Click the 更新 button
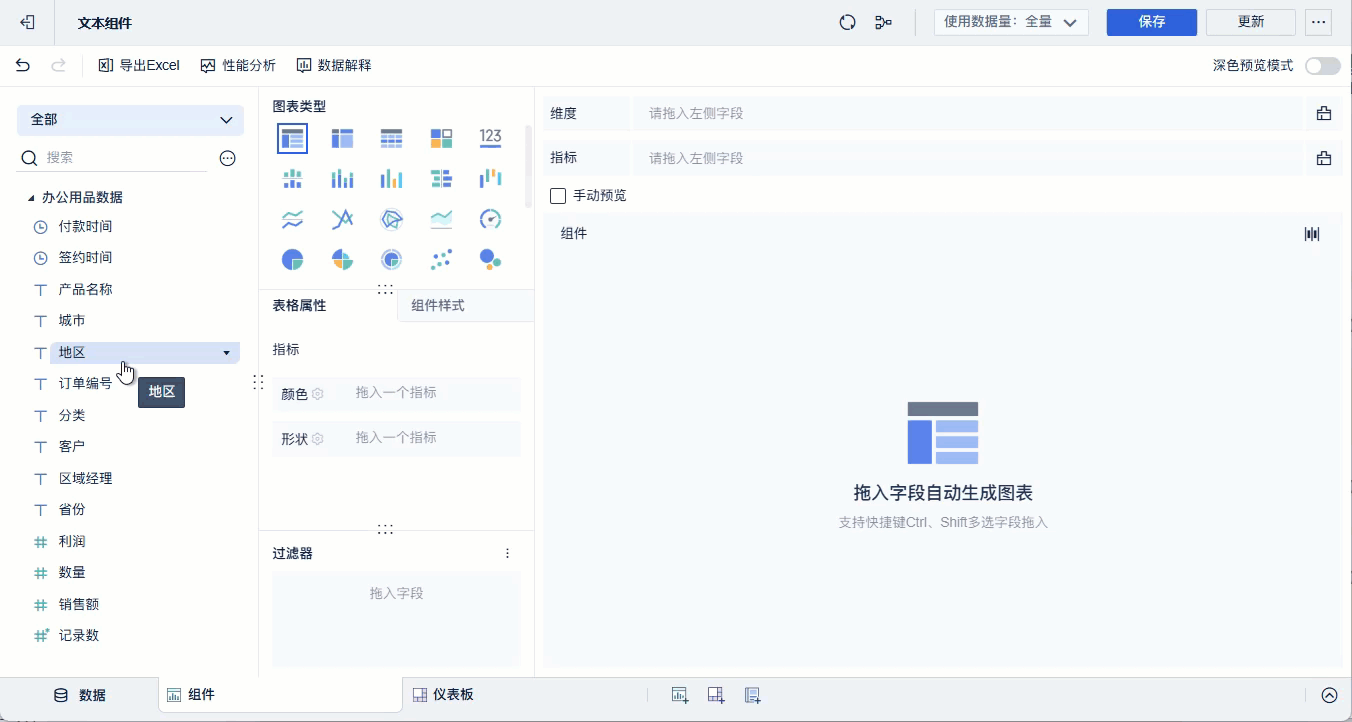Image resolution: width=1352 pixels, height=722 pixels. tap(1251, 22)
